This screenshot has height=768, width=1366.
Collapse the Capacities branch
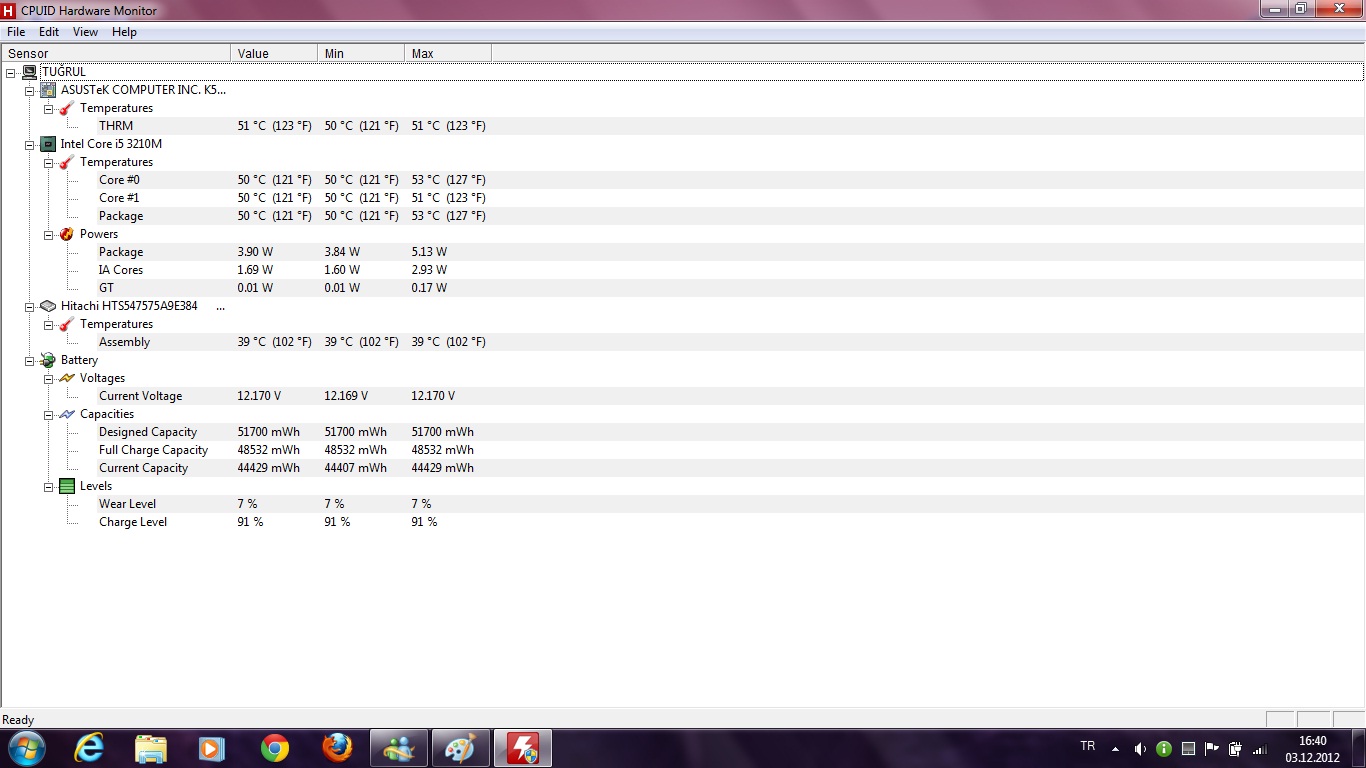tap(49, 414)
